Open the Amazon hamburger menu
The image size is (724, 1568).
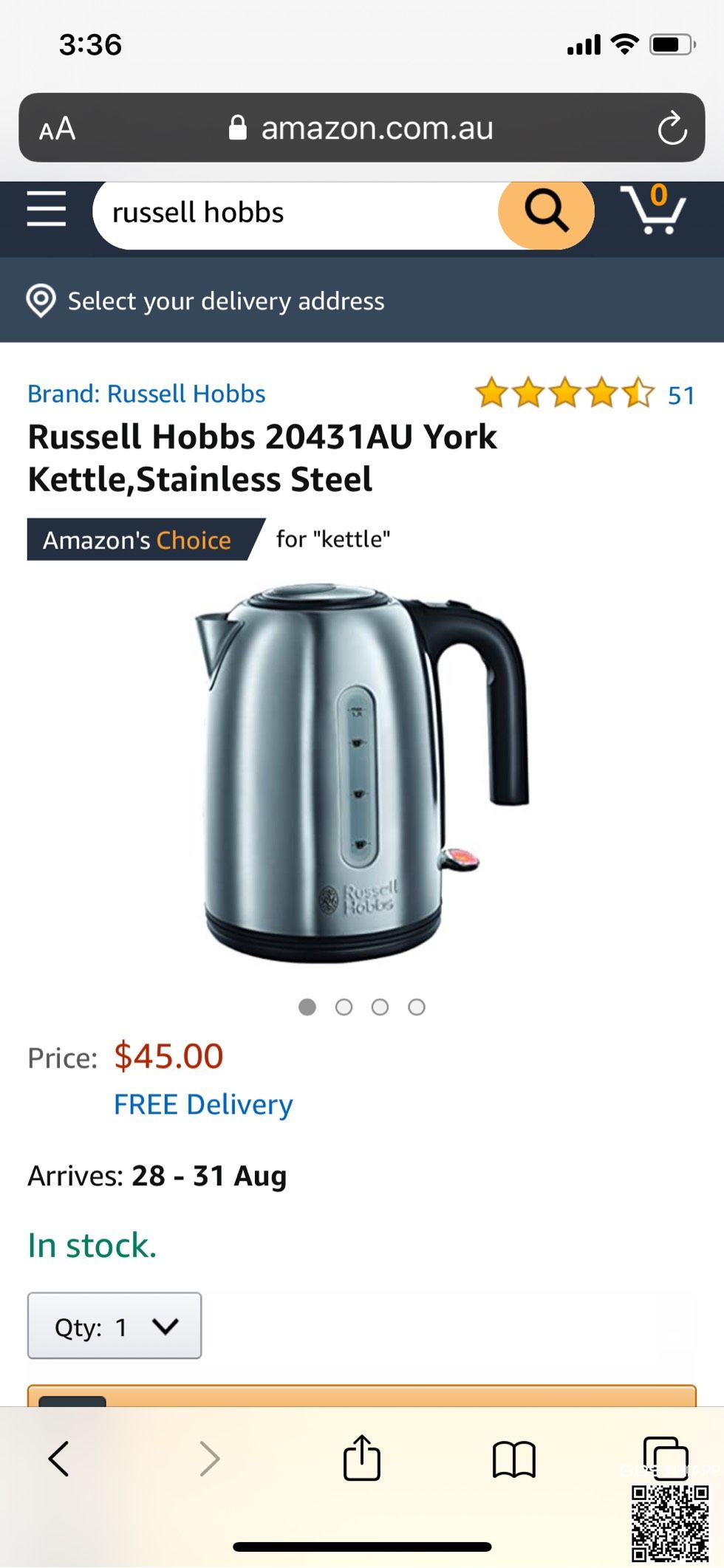coord(47,209)
